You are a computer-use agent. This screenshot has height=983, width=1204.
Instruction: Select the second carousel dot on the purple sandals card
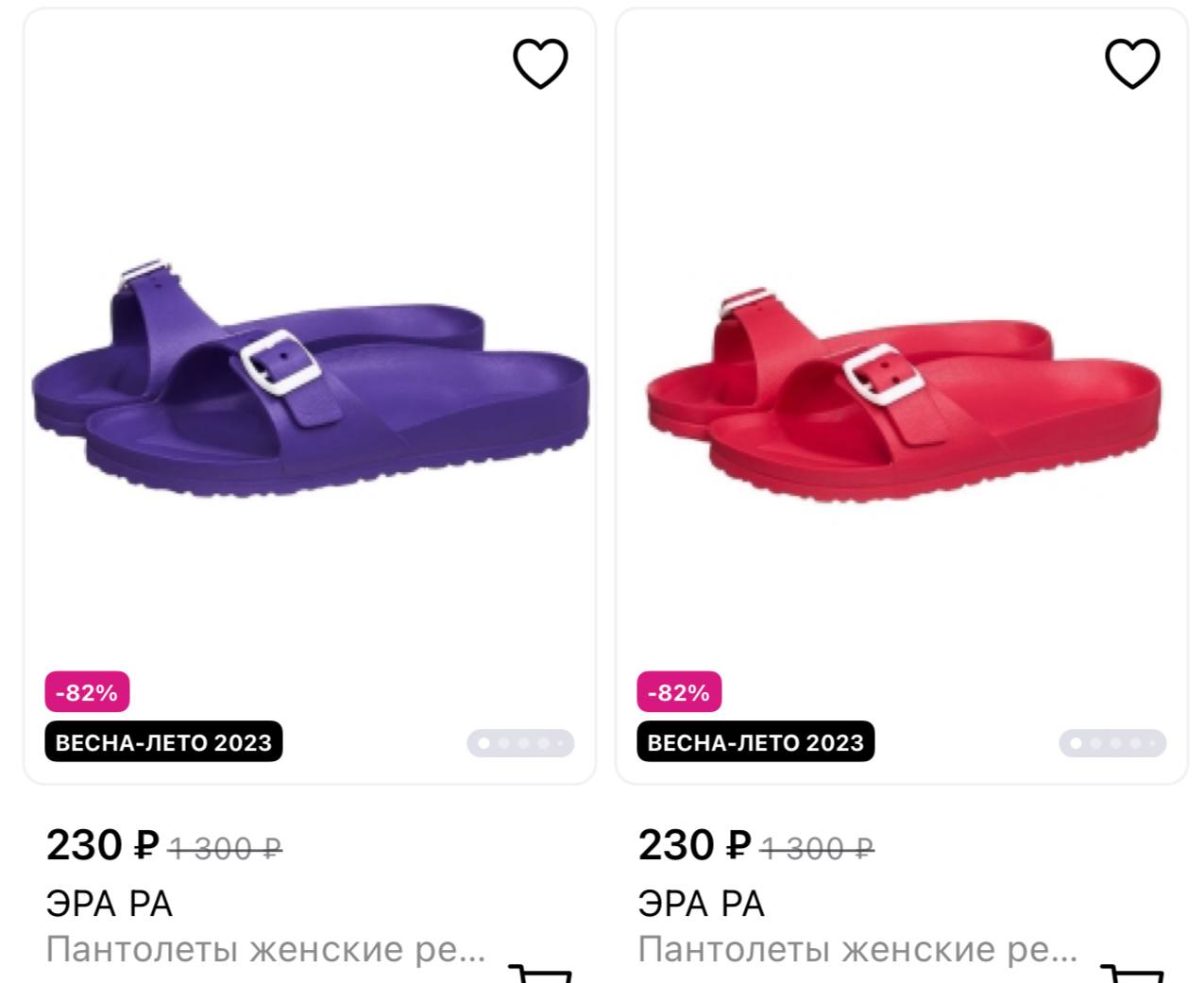click(504, 744)
